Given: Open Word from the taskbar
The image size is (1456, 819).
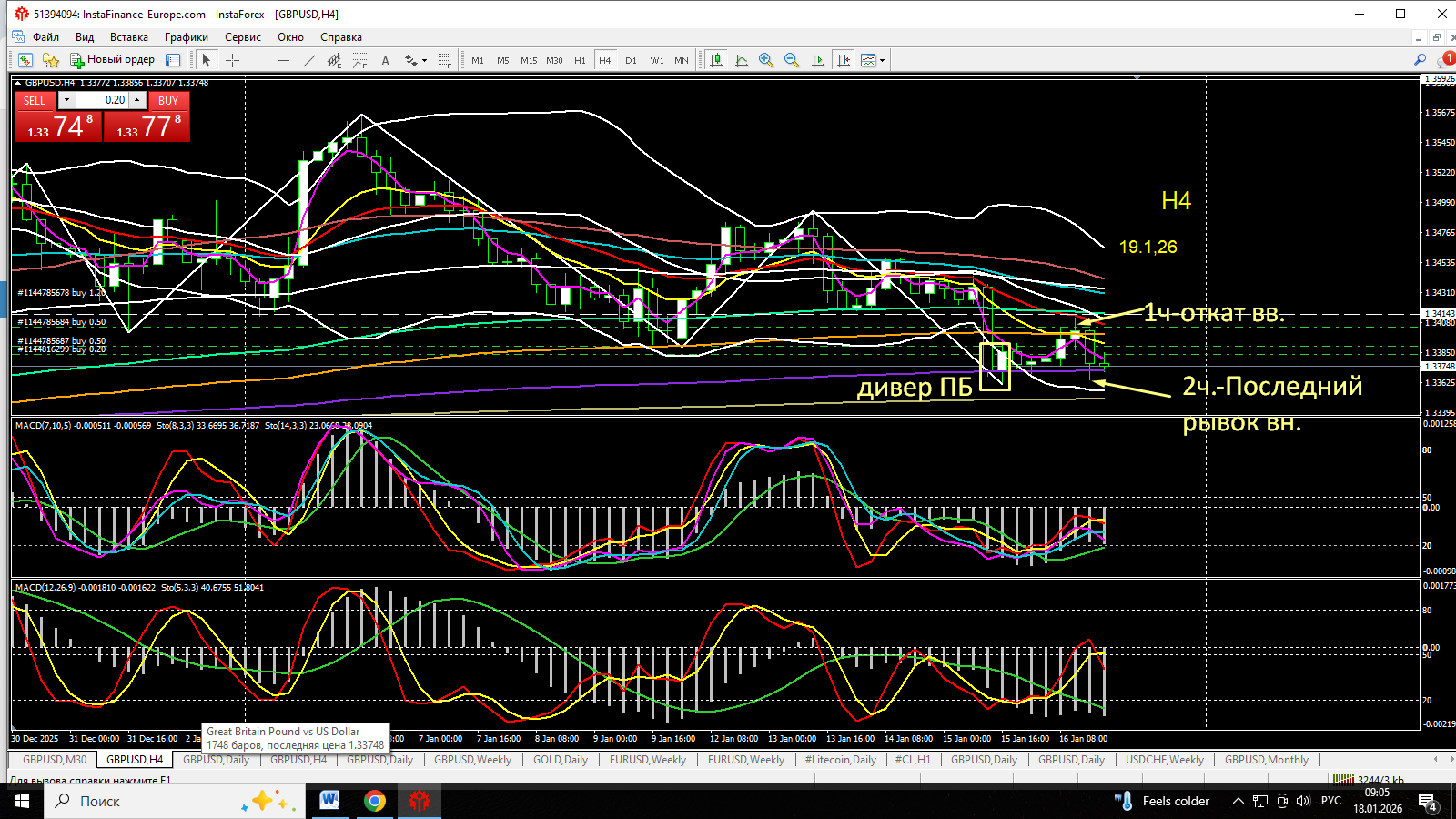Looking at the screenshot, I should (329, 801).
